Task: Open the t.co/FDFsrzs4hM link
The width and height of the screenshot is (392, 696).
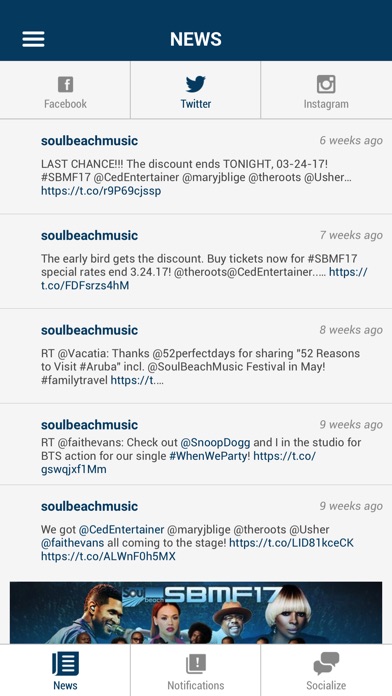Action: pyautogui.click(x=85, y=285)
